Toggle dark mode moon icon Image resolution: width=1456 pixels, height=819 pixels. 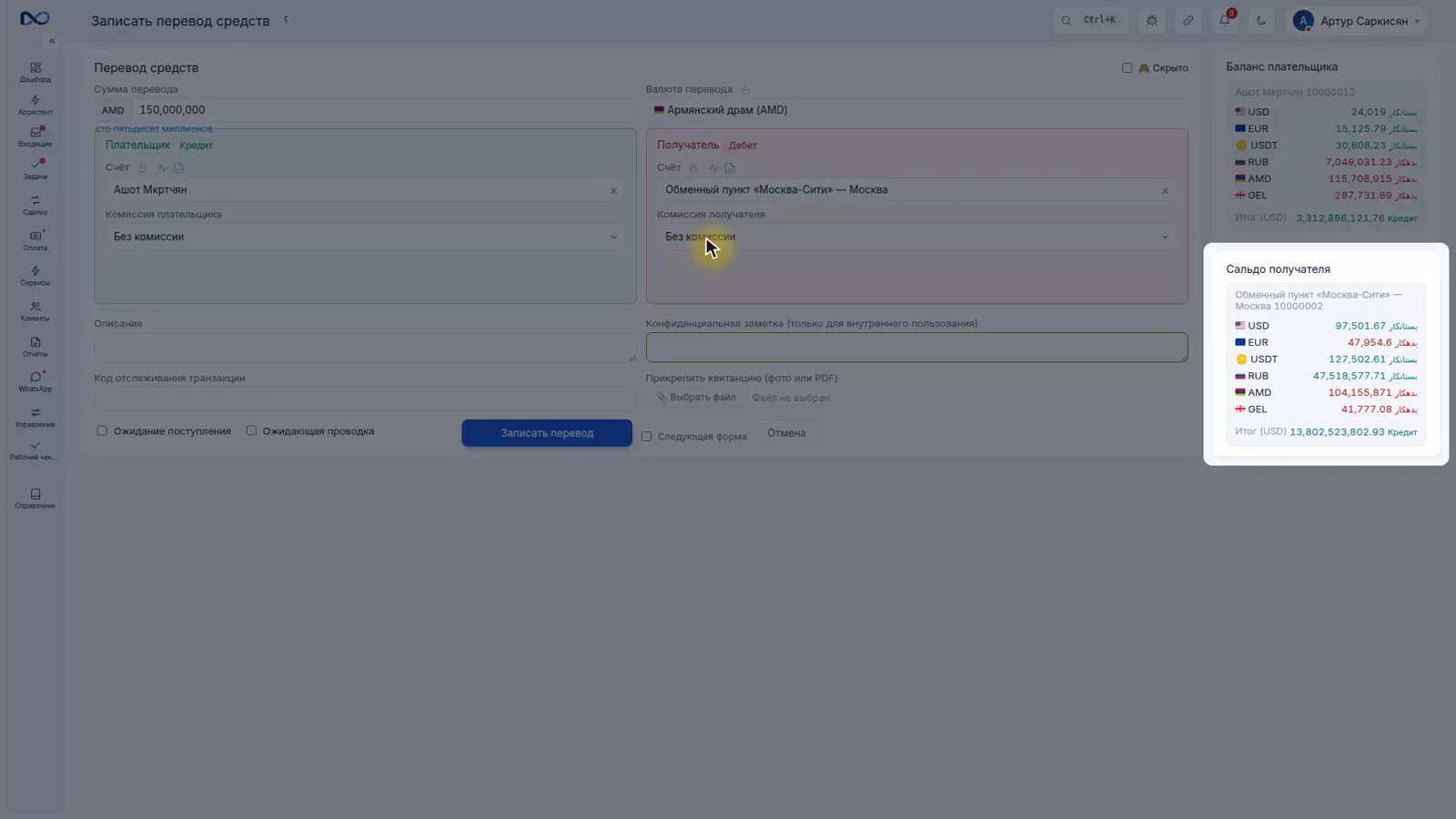[x=1261, y=20]
